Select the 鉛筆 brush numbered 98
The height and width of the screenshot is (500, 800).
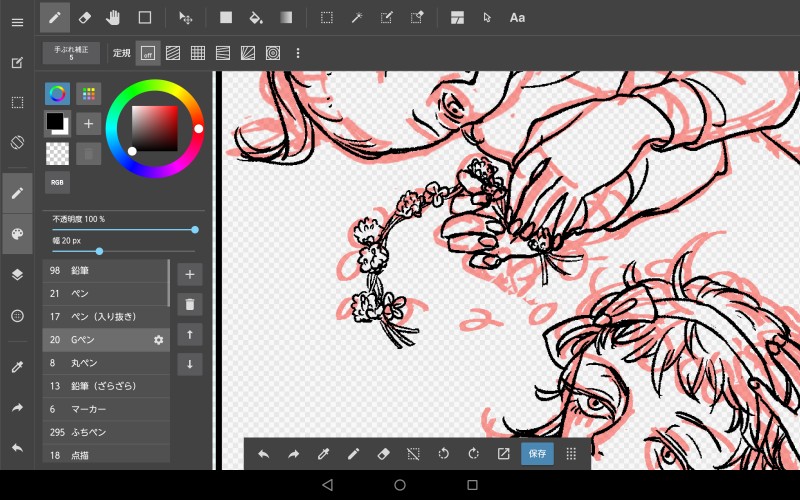tap(106, 270)
